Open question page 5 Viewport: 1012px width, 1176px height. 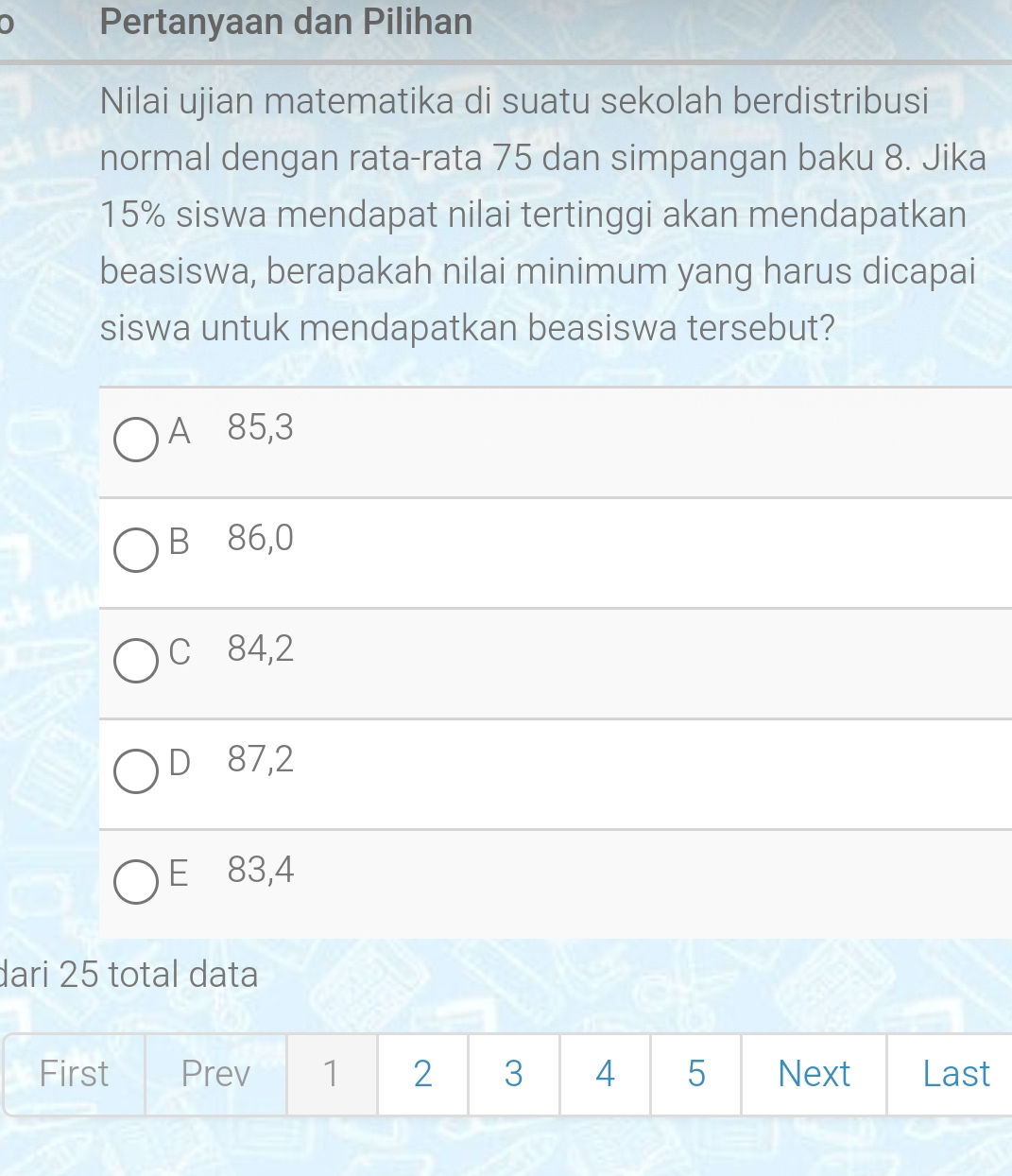[695, 1074]
